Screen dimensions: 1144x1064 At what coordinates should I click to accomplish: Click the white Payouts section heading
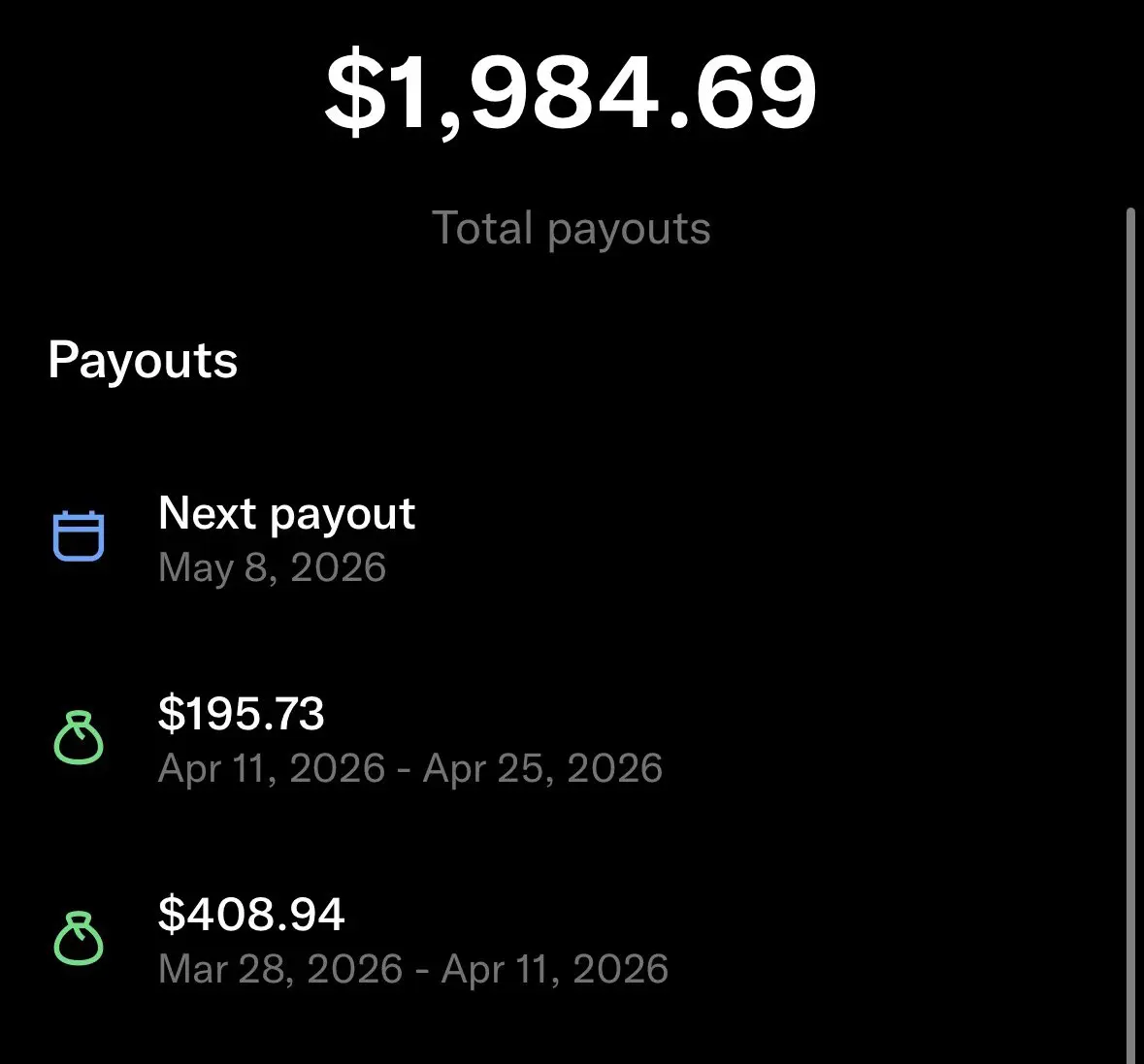(143, 361)
